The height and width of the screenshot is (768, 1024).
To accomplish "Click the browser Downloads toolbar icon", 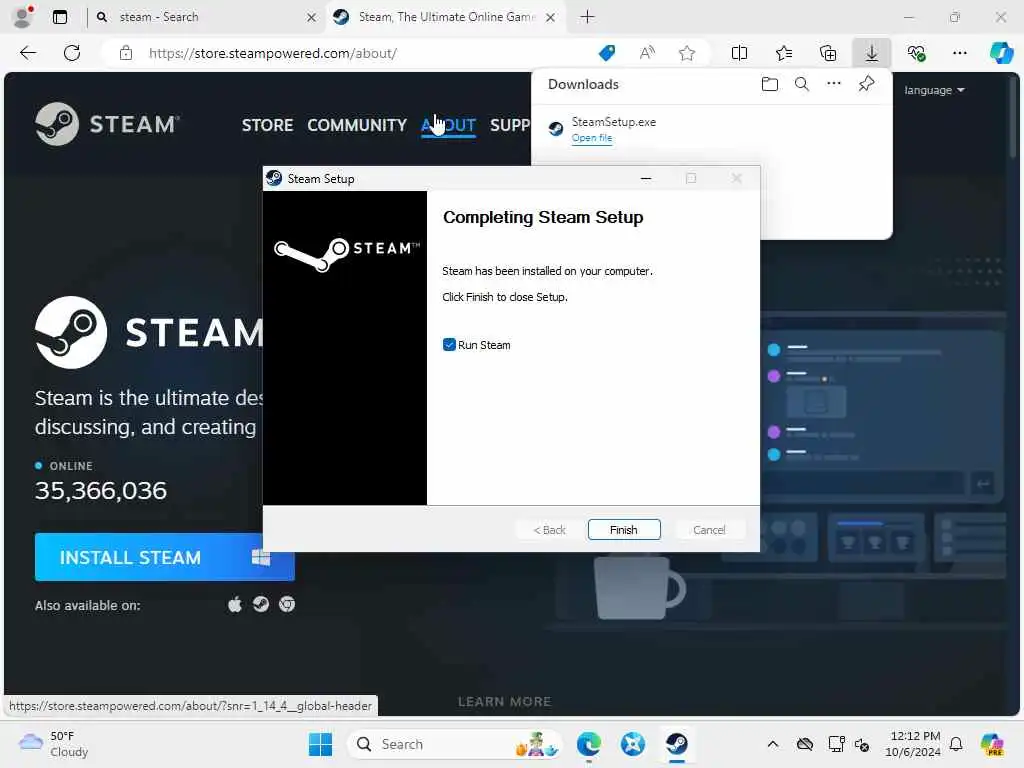I will point(871,53).
